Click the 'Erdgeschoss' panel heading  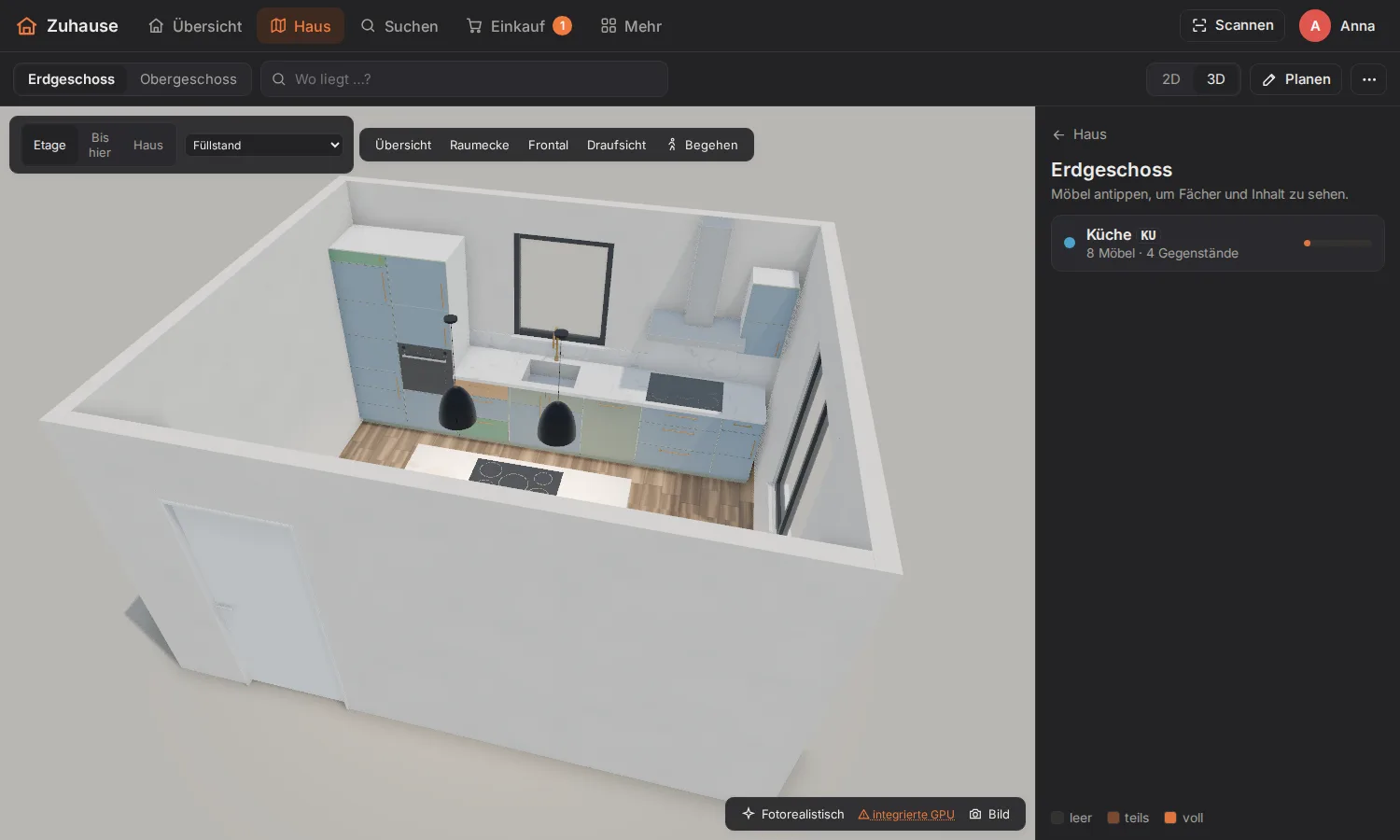pos(1112,170)
